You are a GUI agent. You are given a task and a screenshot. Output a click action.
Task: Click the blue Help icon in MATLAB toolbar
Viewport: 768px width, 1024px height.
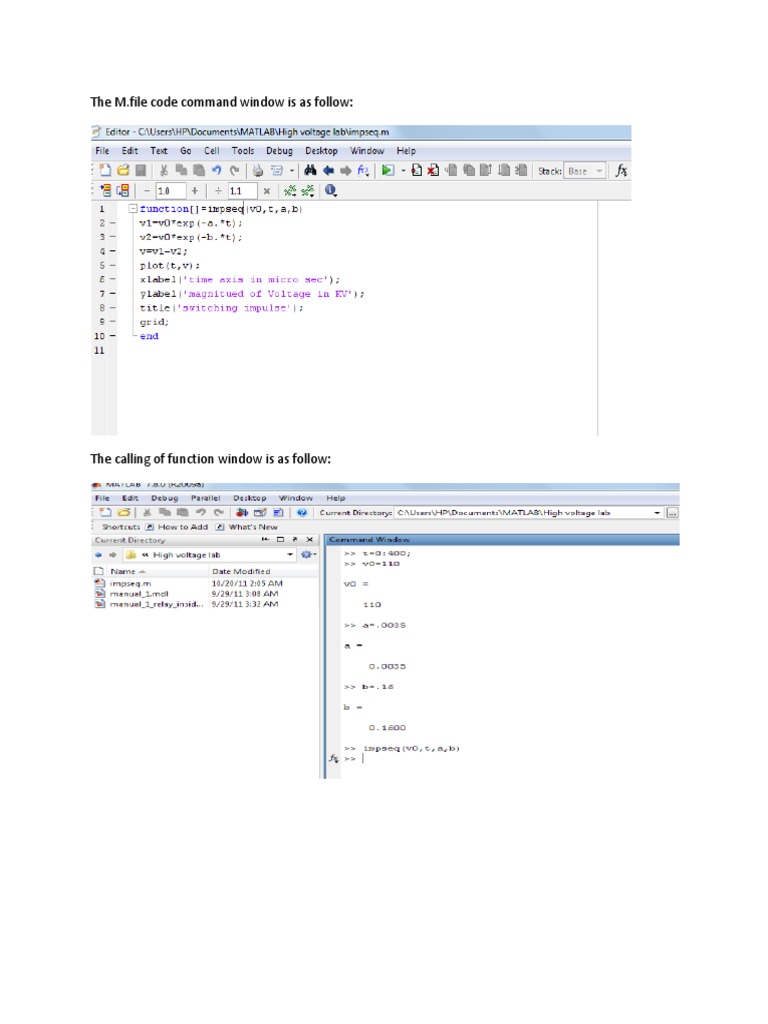pos(302,513)
